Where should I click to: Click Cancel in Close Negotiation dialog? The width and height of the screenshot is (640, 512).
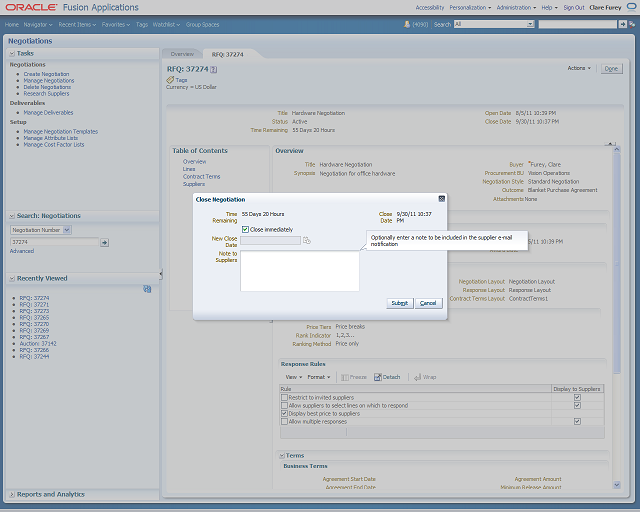click(x=429, y=303)
